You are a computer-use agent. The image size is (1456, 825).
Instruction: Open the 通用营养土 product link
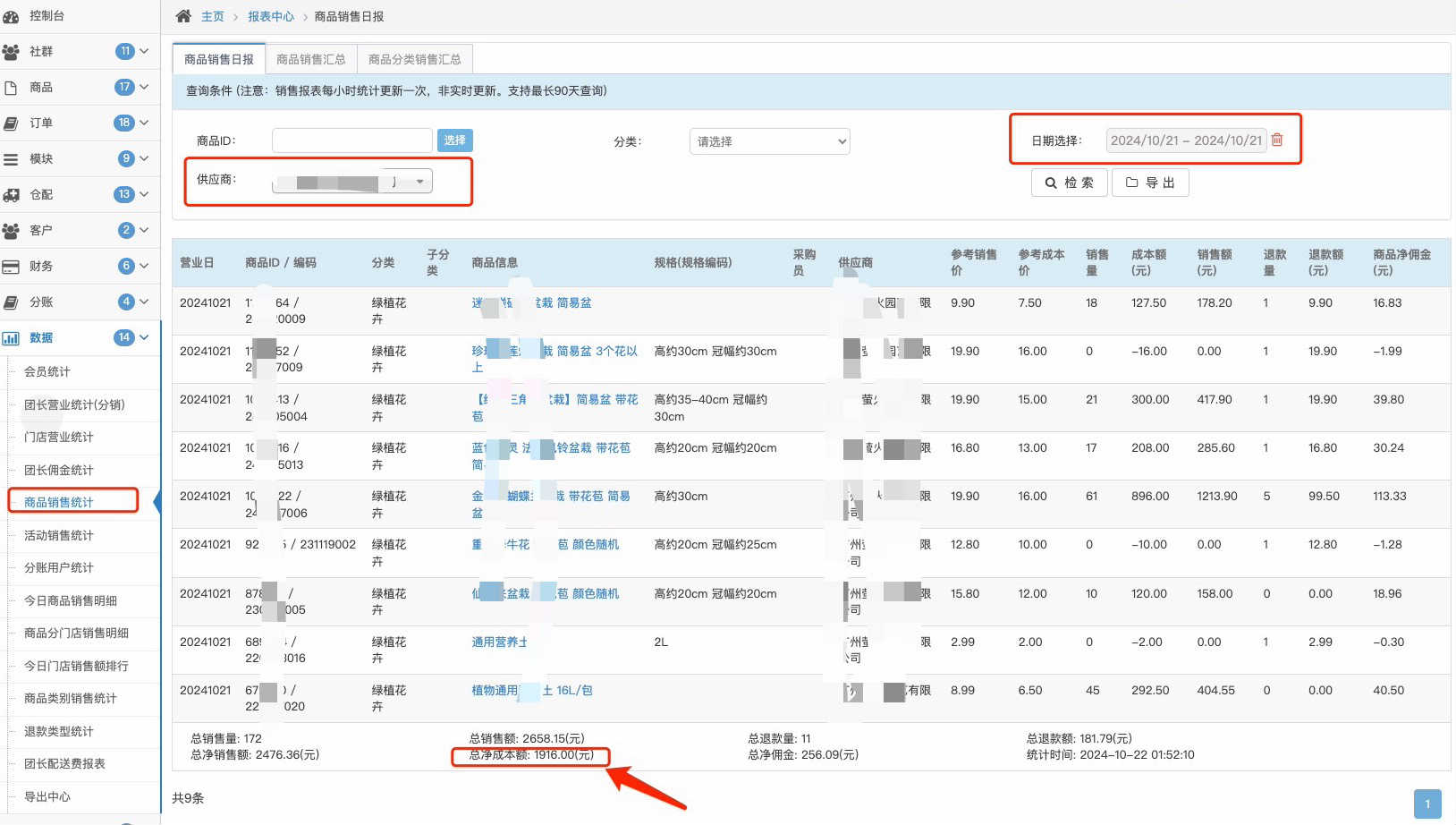(500, 642)
